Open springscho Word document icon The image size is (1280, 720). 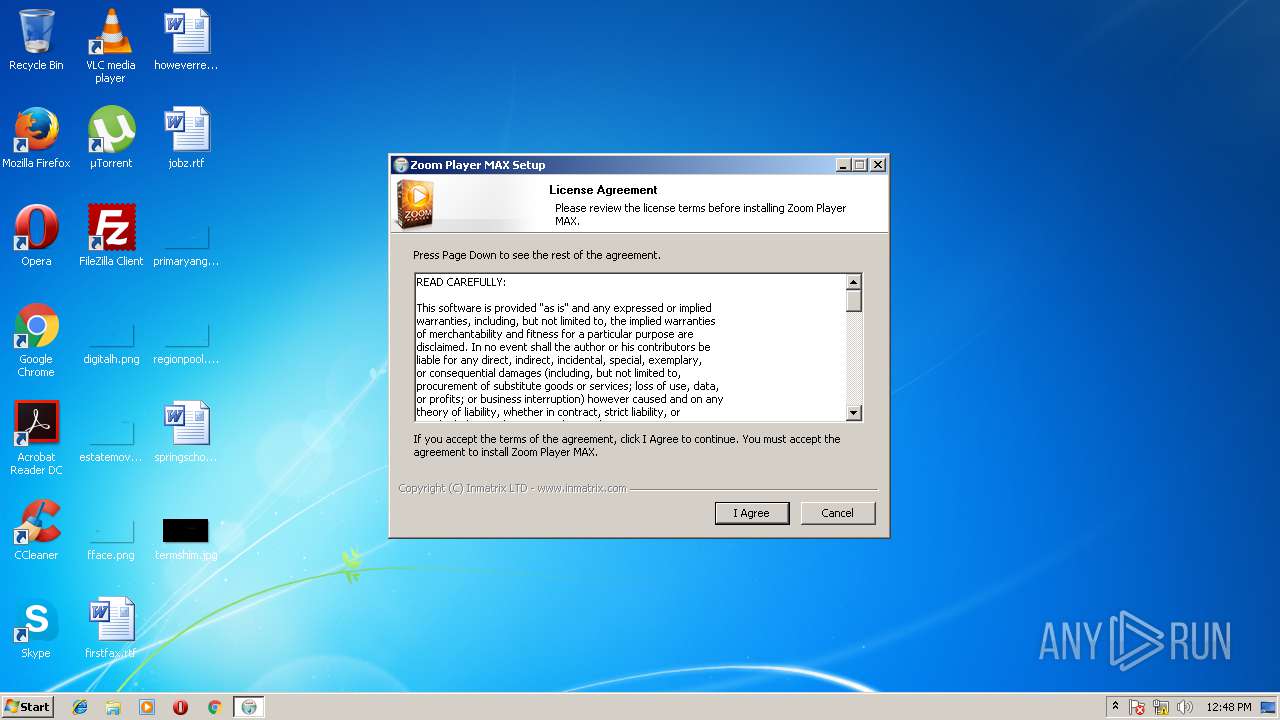(x=186, y=432)
